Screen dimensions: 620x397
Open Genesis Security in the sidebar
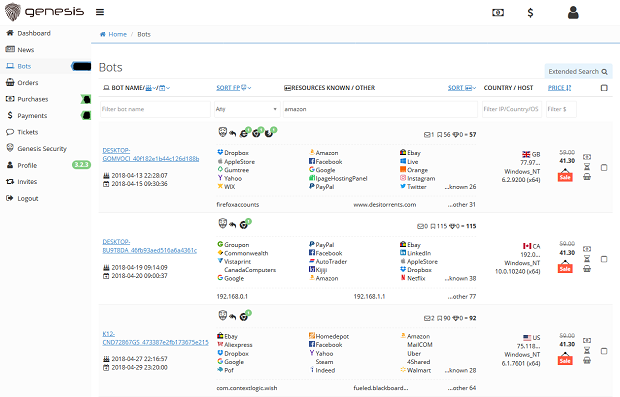(x=42, y=149)
